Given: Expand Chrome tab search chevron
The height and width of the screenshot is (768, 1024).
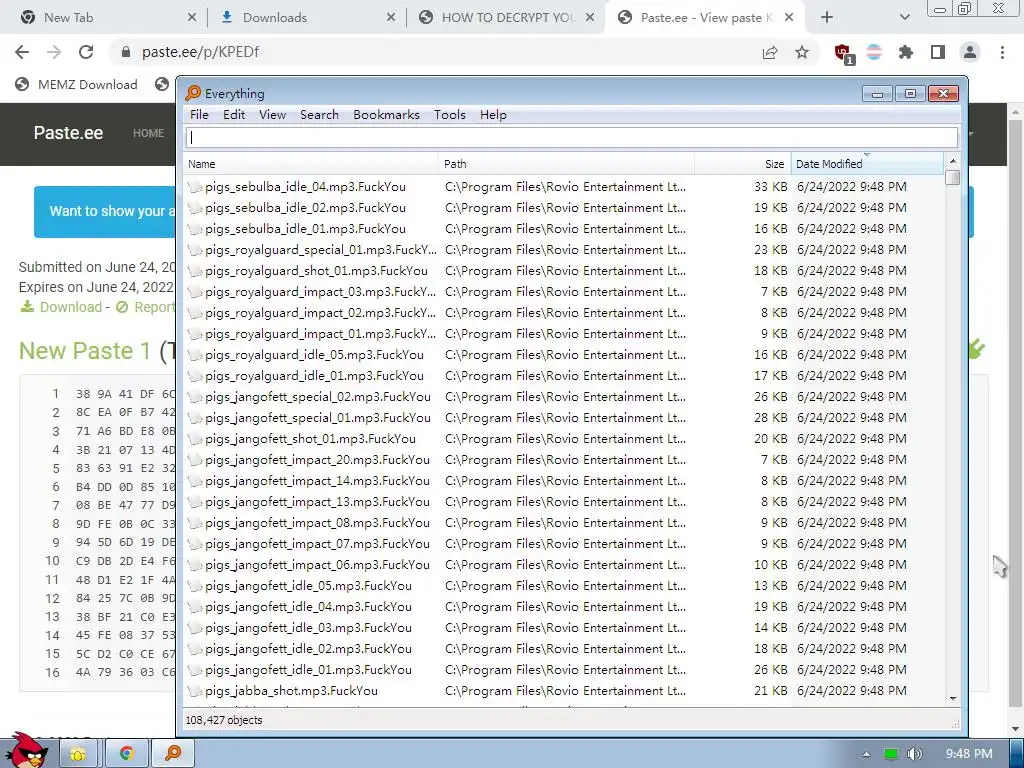Looking at the screenshot, I should click(x=904, y=18).
